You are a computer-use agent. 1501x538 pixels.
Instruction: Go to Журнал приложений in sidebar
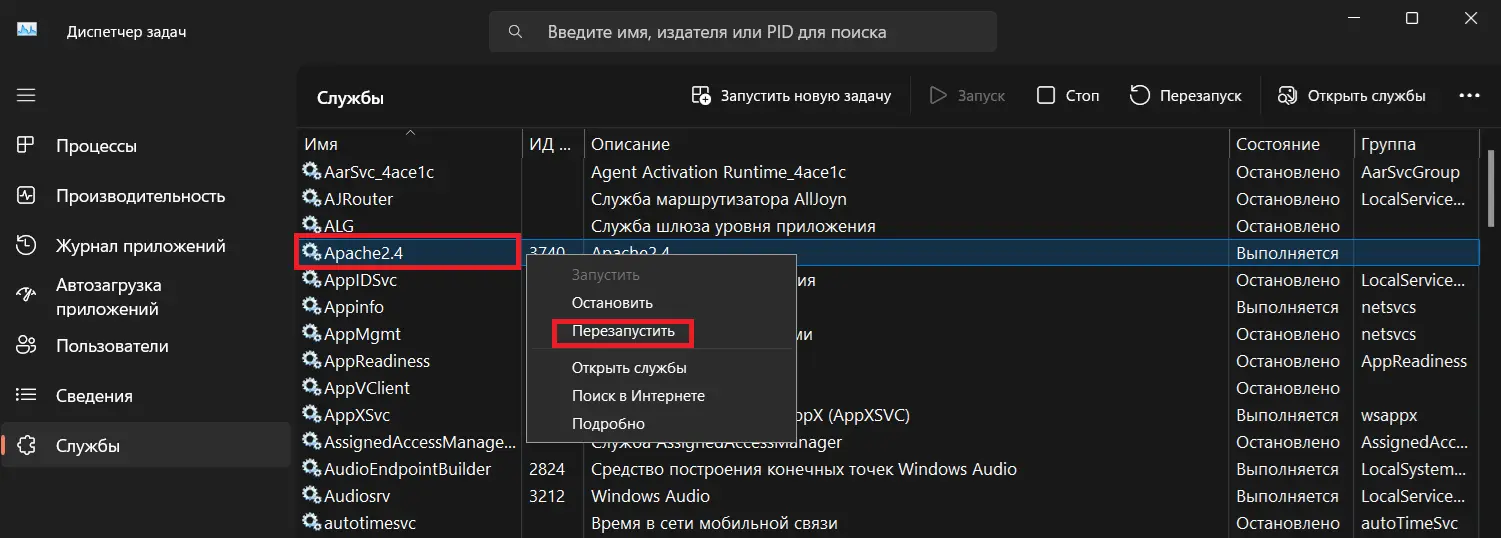[x=140, y=246]
